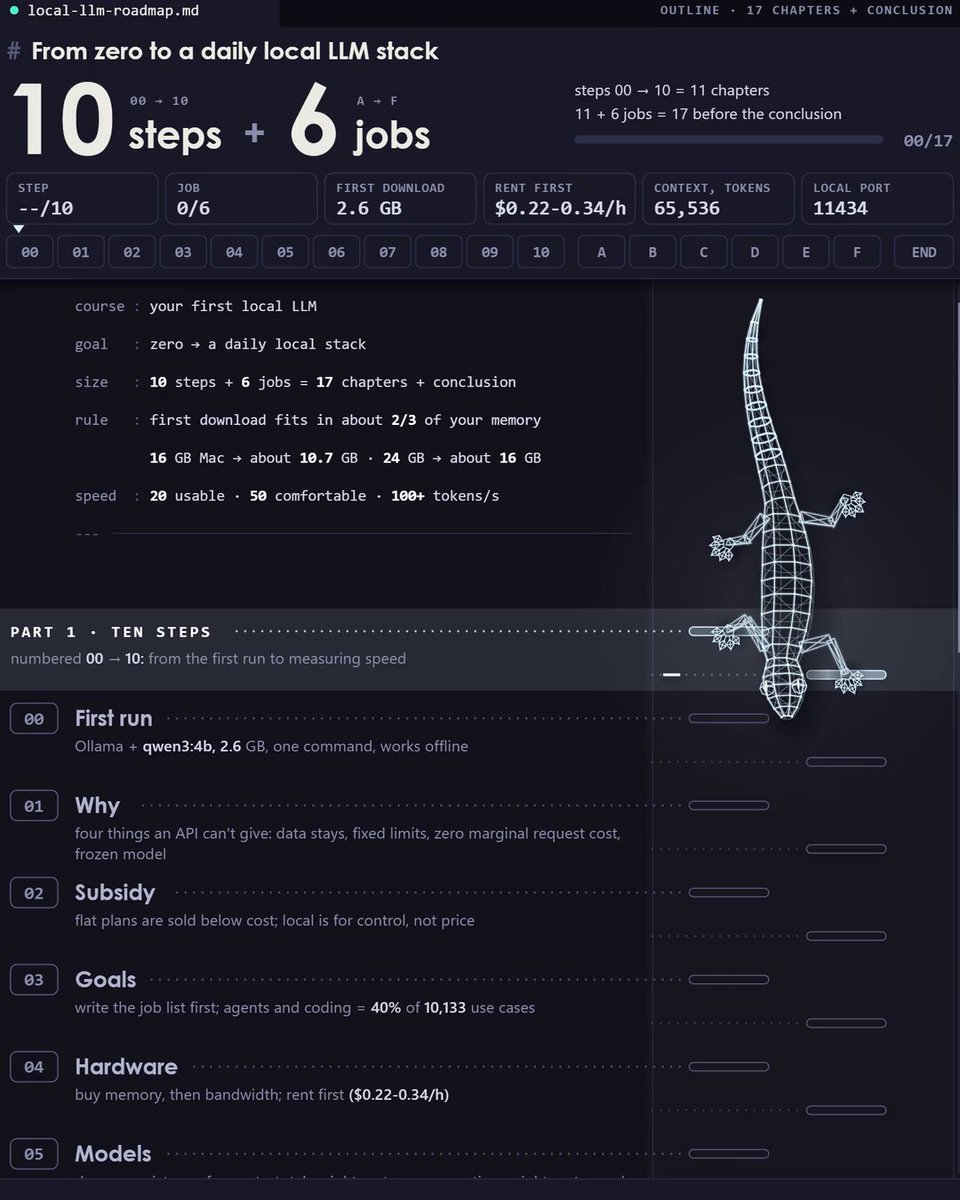Click the wireframe gecko illustration

(788, 510)
